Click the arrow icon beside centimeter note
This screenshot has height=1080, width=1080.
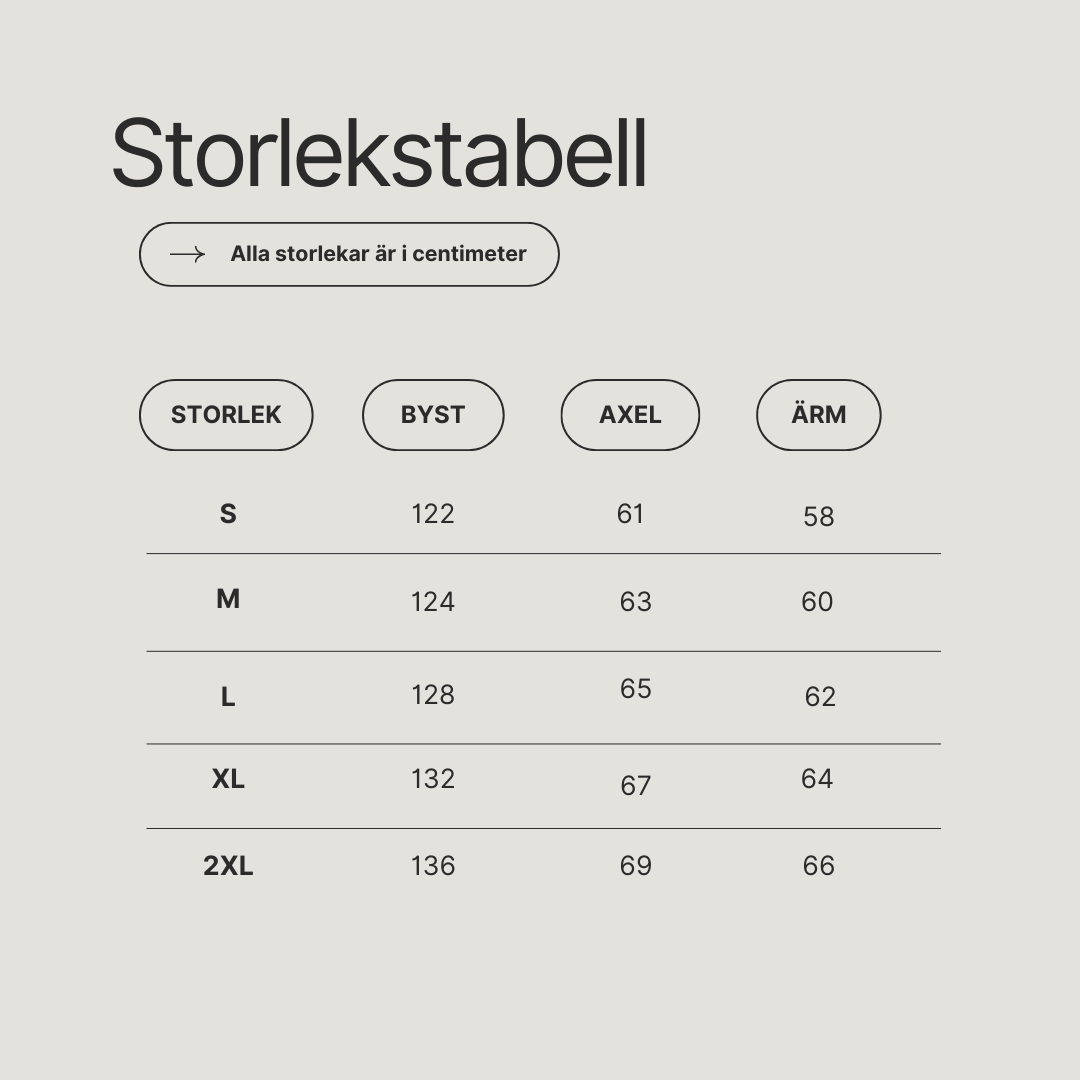pyautogui.click(x=187, y=254)
